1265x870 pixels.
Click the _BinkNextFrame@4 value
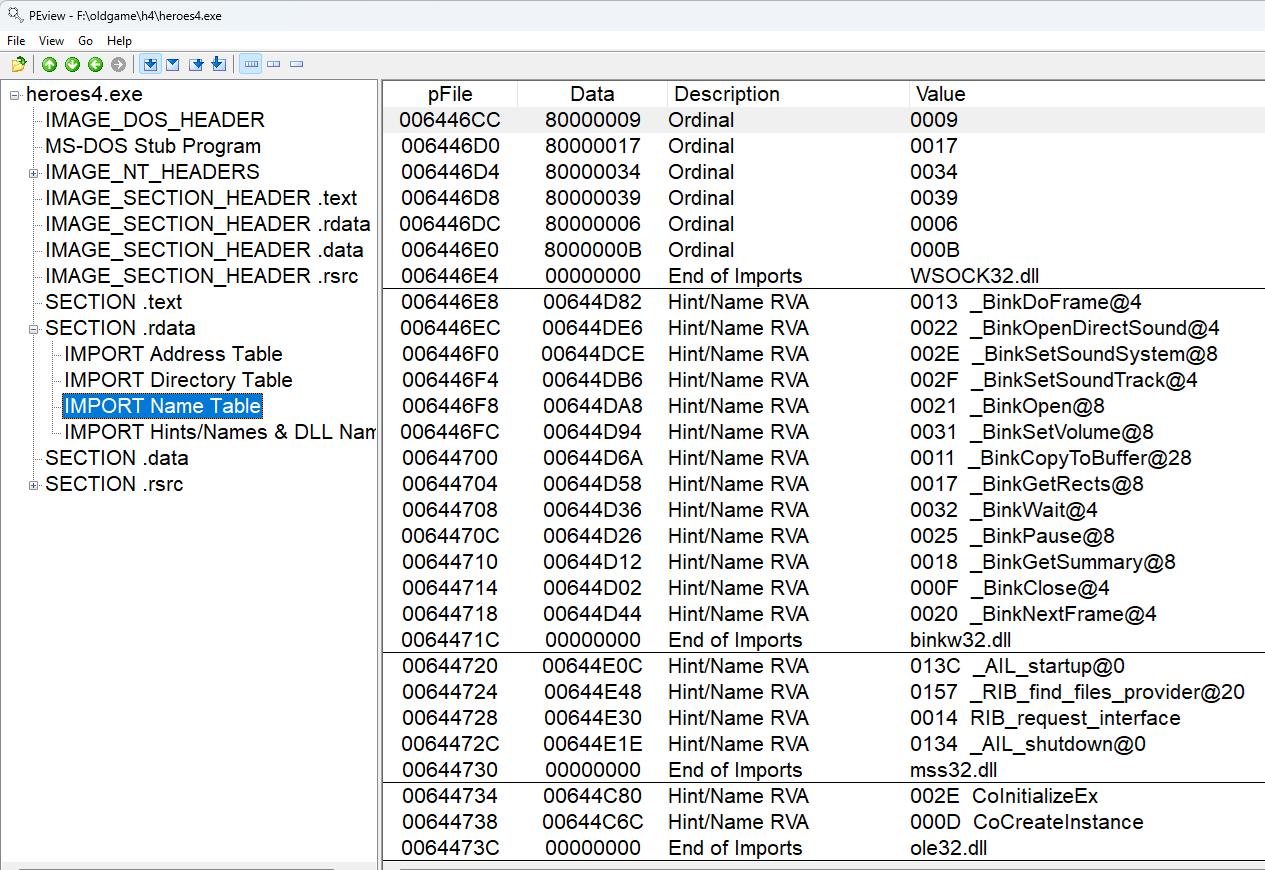tap(1063, 614)
